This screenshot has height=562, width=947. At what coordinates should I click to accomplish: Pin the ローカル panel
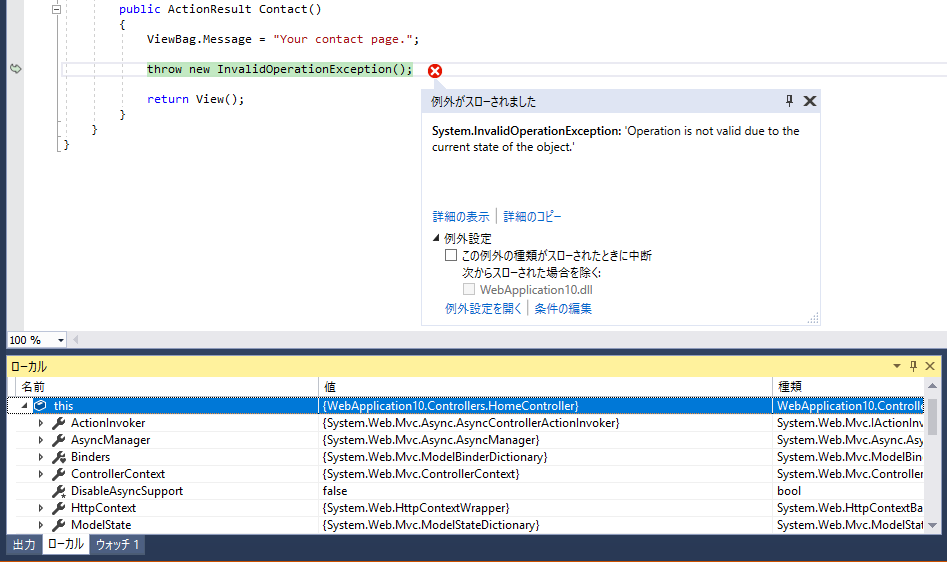(913, 366)
